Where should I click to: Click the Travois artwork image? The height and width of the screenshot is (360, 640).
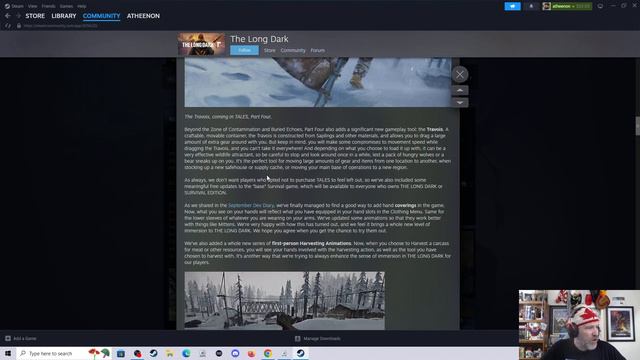click(x=318, y=82)
